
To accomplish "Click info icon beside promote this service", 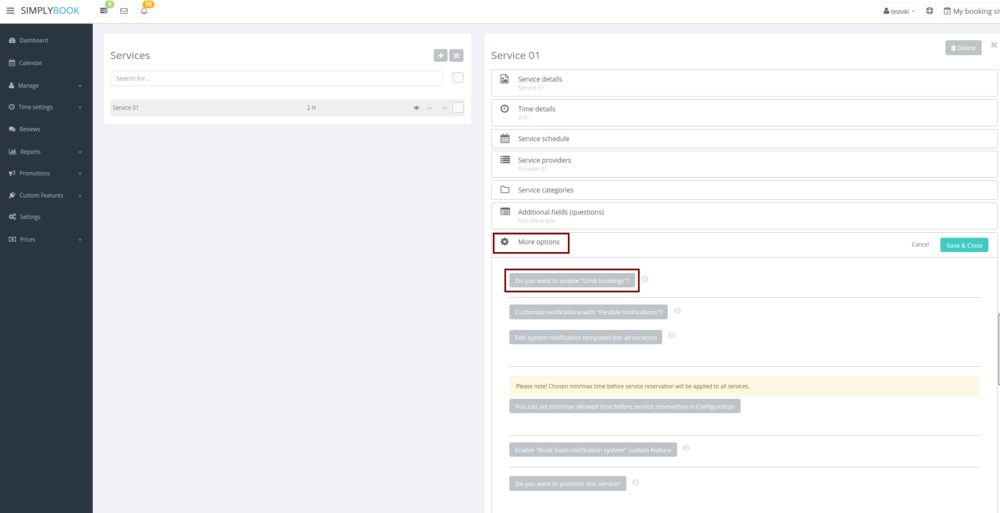I will tap(636, 482).
